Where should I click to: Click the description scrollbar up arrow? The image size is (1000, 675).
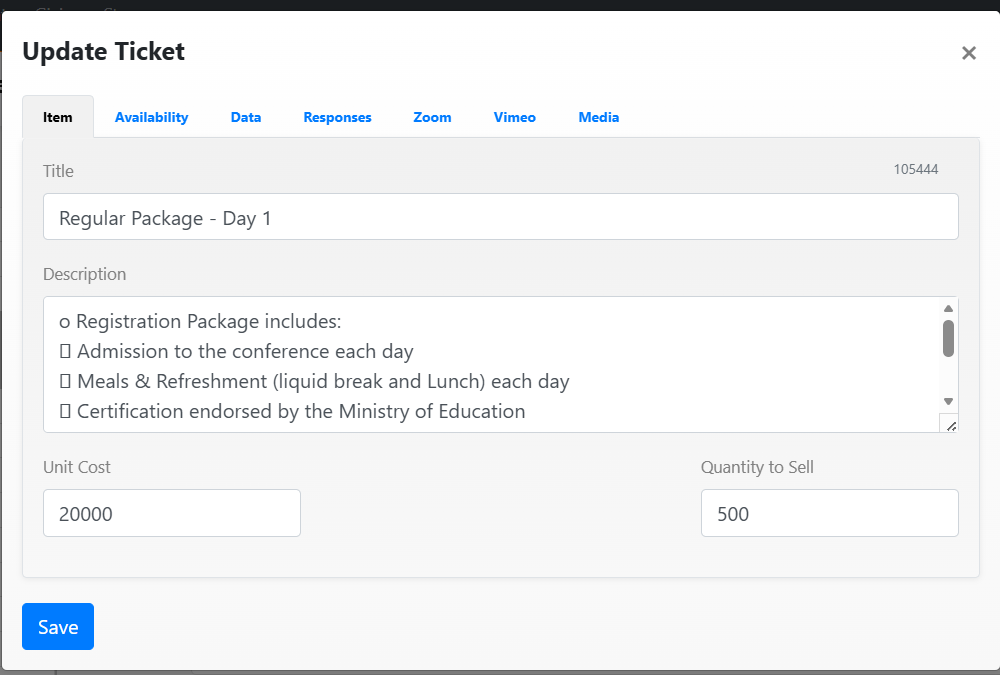[948, 308]
